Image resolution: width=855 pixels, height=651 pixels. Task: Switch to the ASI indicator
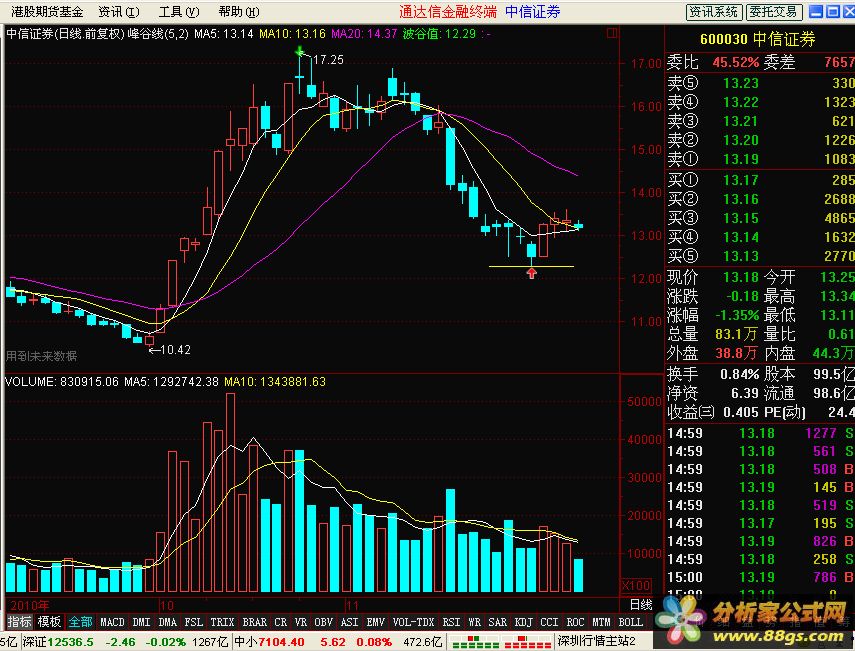(350, 622)
